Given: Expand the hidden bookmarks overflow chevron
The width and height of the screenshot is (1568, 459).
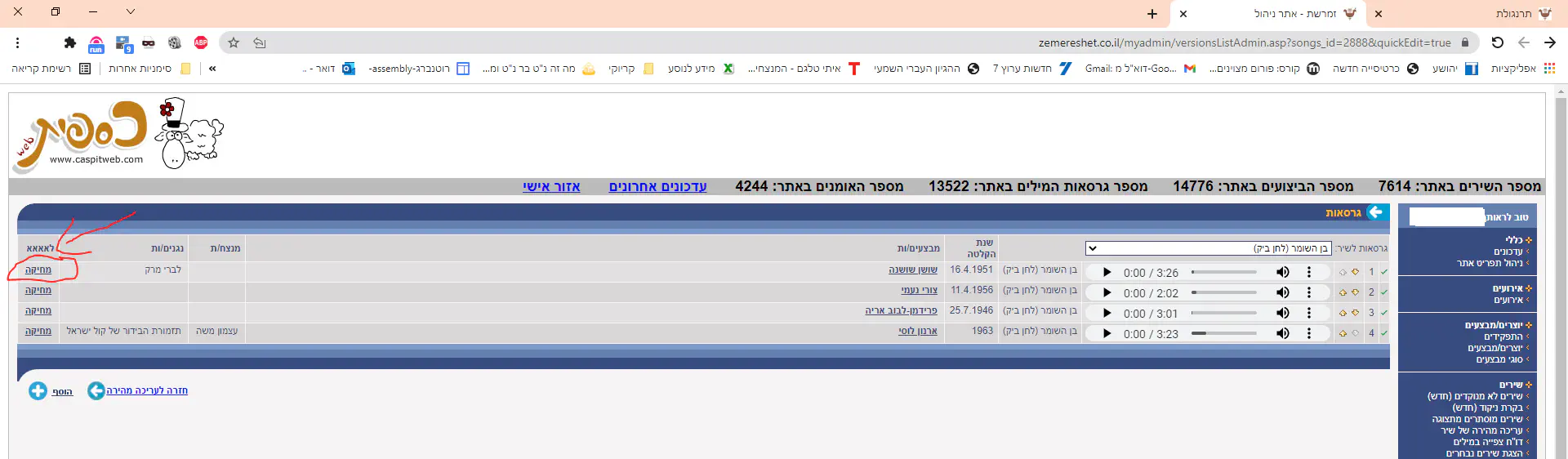Looking at the screenshot, I should [212, 69].
